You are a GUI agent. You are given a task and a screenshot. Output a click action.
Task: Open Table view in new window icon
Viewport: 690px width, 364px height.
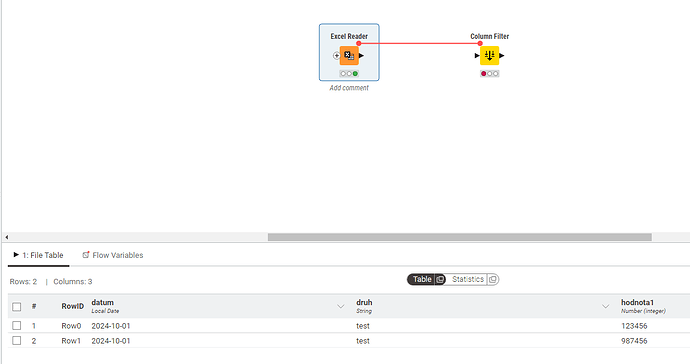440,279
